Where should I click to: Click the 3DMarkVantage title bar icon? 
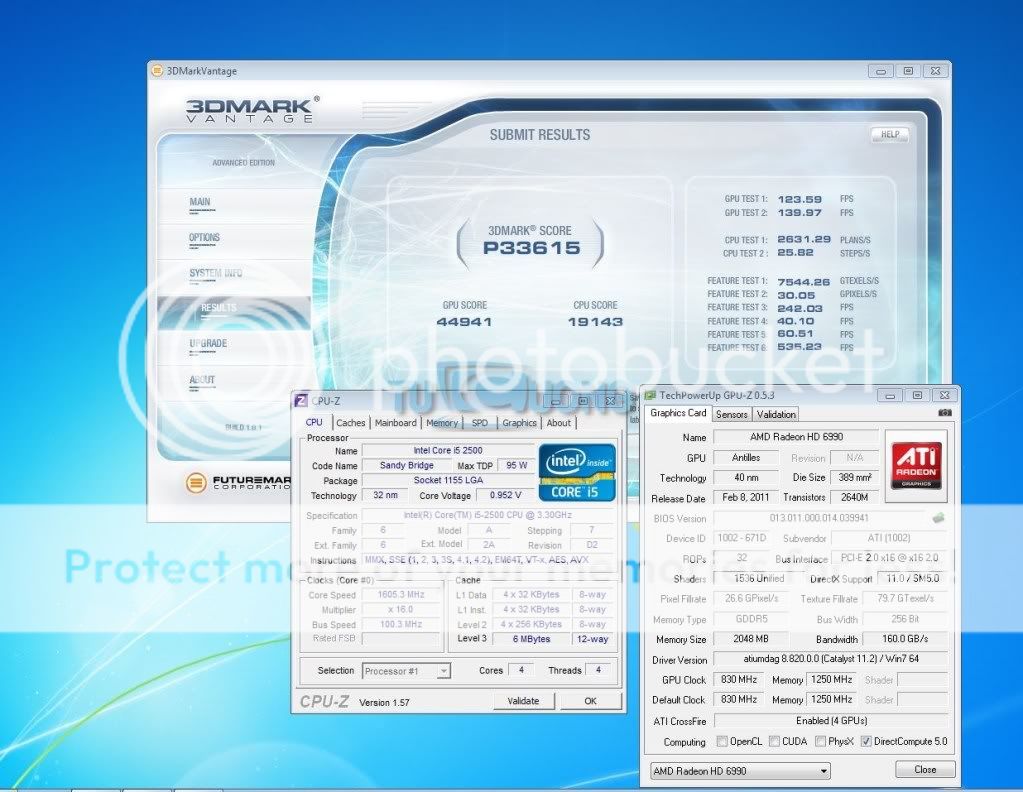coord(157,70)
